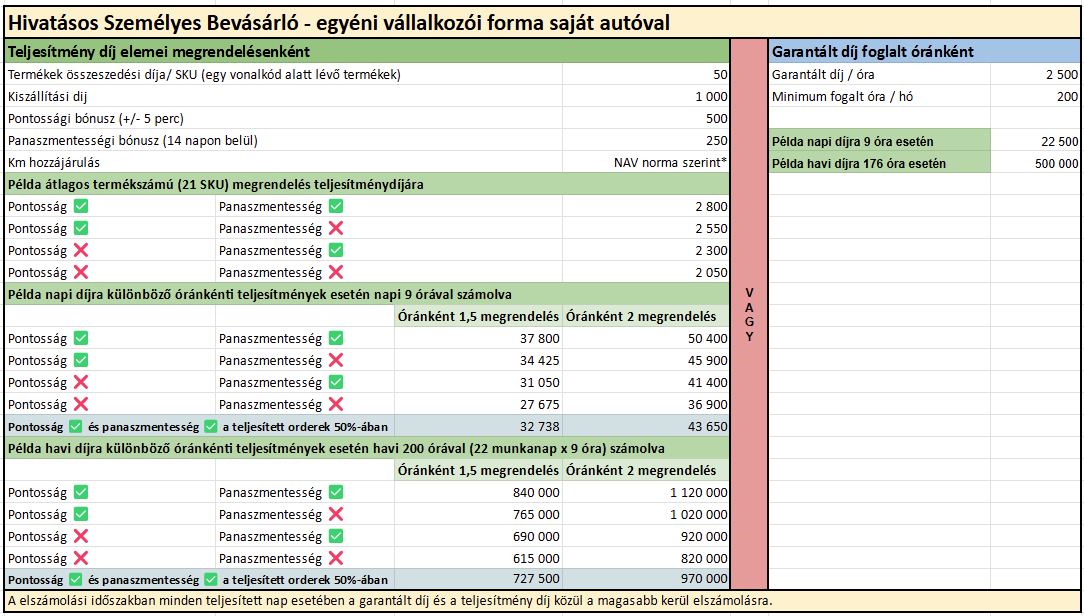Select the blue 'Garantált díj foglalt óránként' header

click(x=924, y=52)
